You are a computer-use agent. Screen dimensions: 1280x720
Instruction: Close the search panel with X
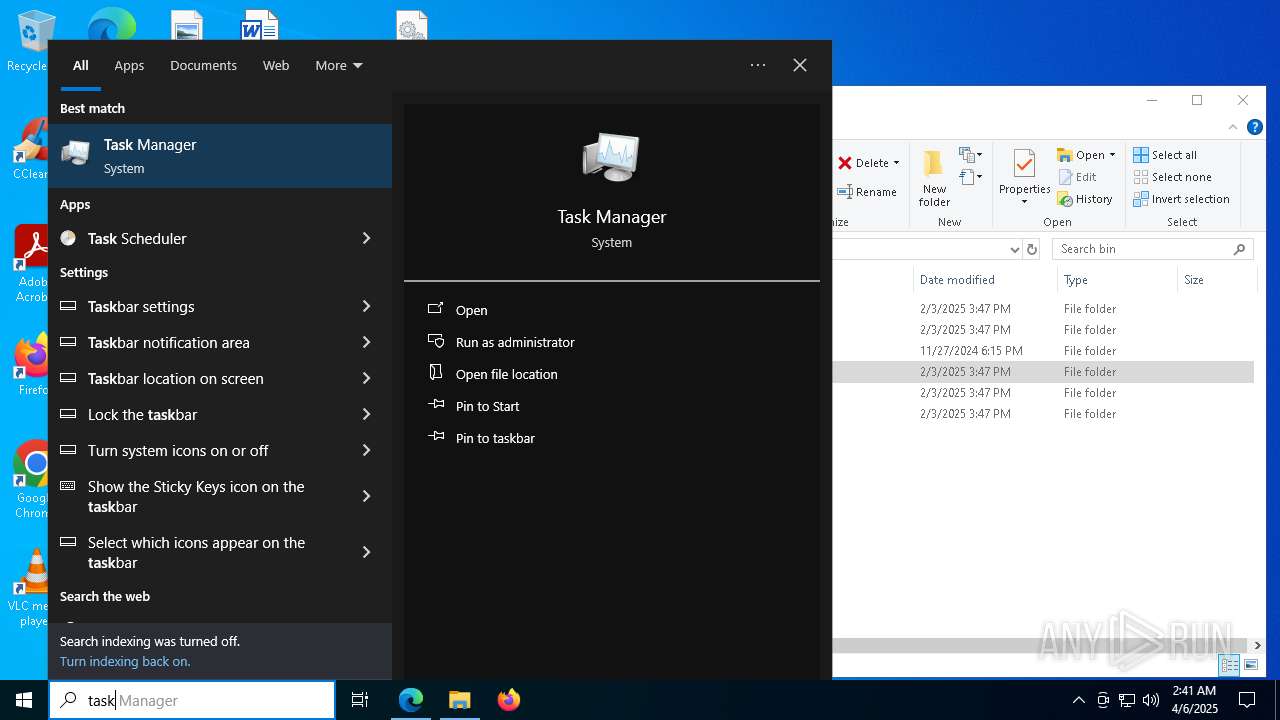click(x=800, y=65)
